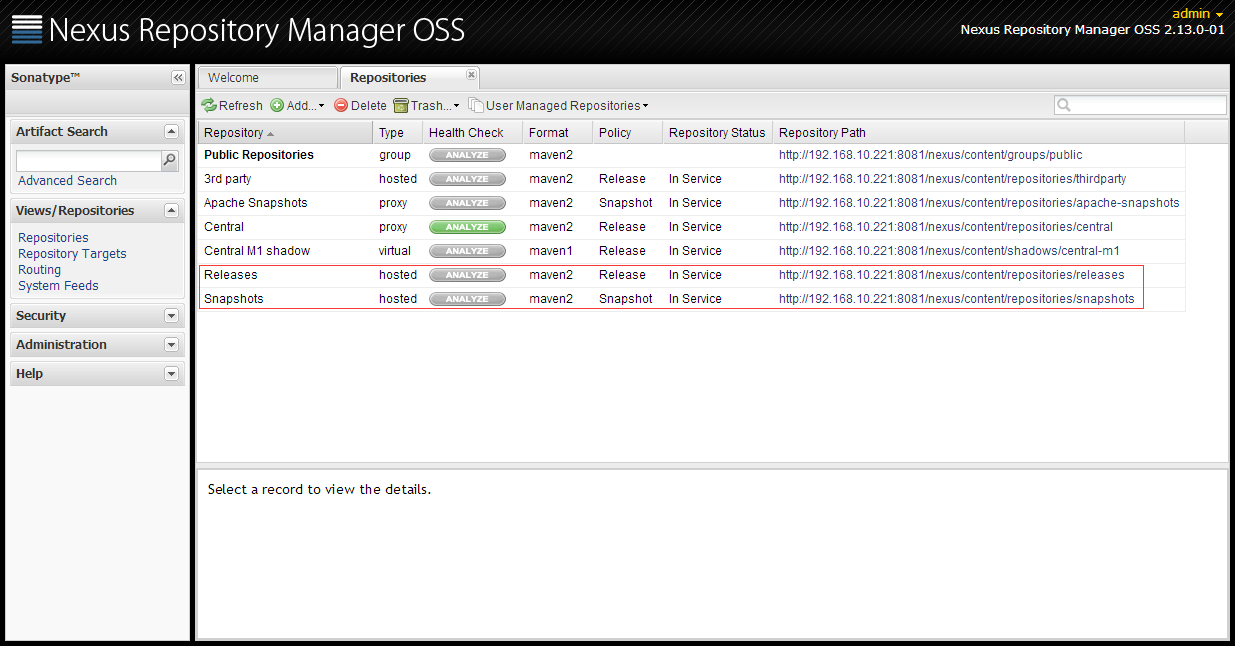Open the repositories/central URL

[945, 227]
